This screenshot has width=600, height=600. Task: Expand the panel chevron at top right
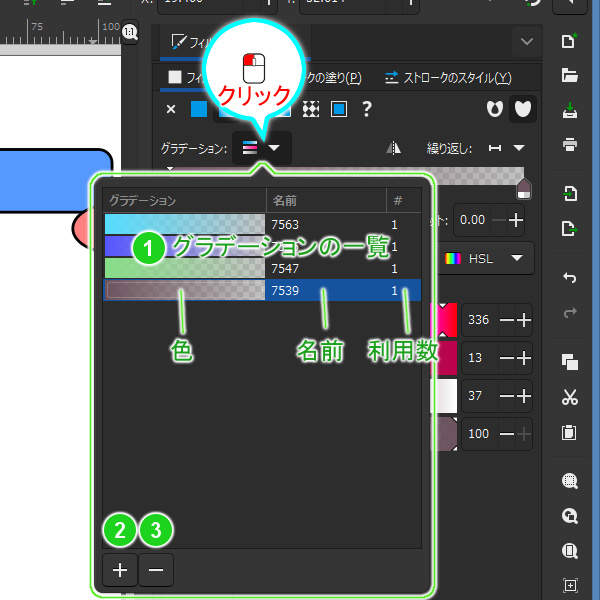click(x=527, y=41)
